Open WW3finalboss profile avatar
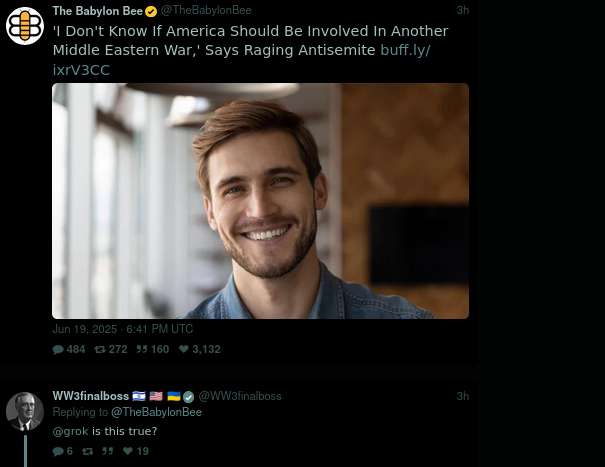Image resolution: width=605 pixels, height=467 pixels. pyautogui.click(x=24, y=412)
